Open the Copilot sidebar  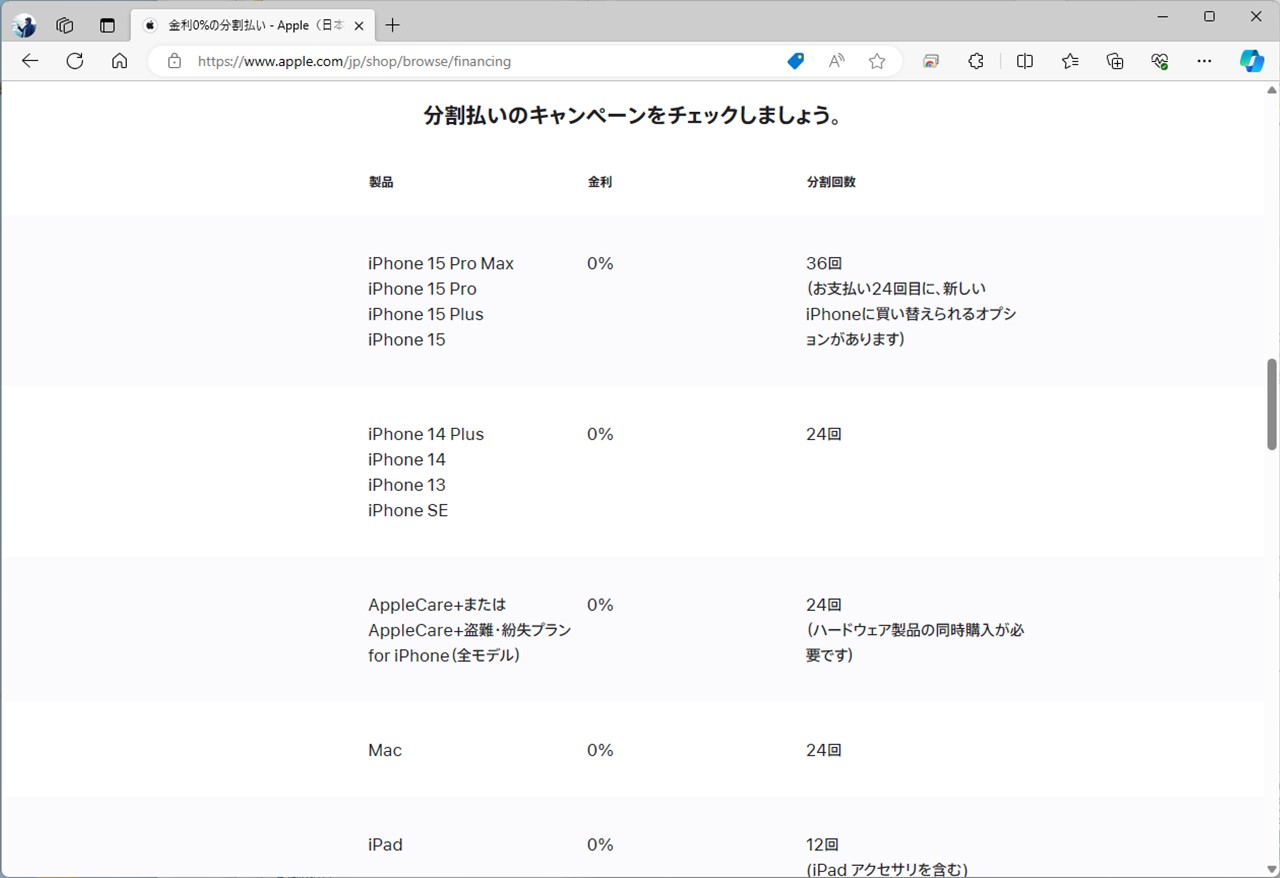pyautogui.click(x=1252, y=61)
